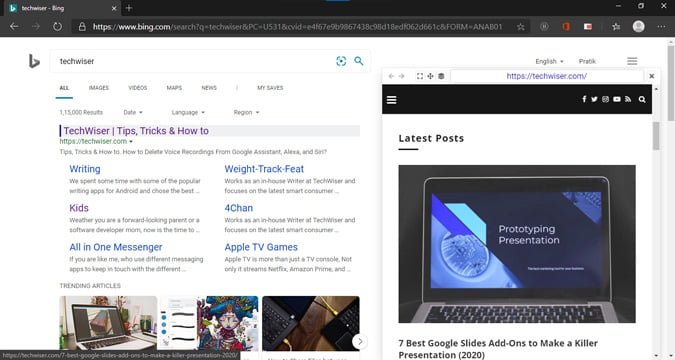Open 7 Best Google Slides Add-Ons article
675x360 pixels.
[x=498, y=349]
